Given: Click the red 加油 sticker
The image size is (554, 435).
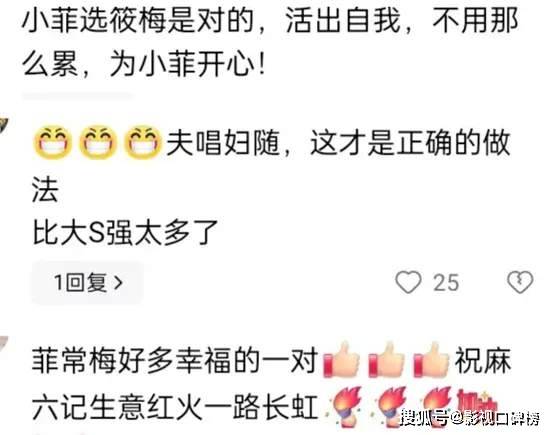Looking at the screenshot, I should tap(477, 401).
